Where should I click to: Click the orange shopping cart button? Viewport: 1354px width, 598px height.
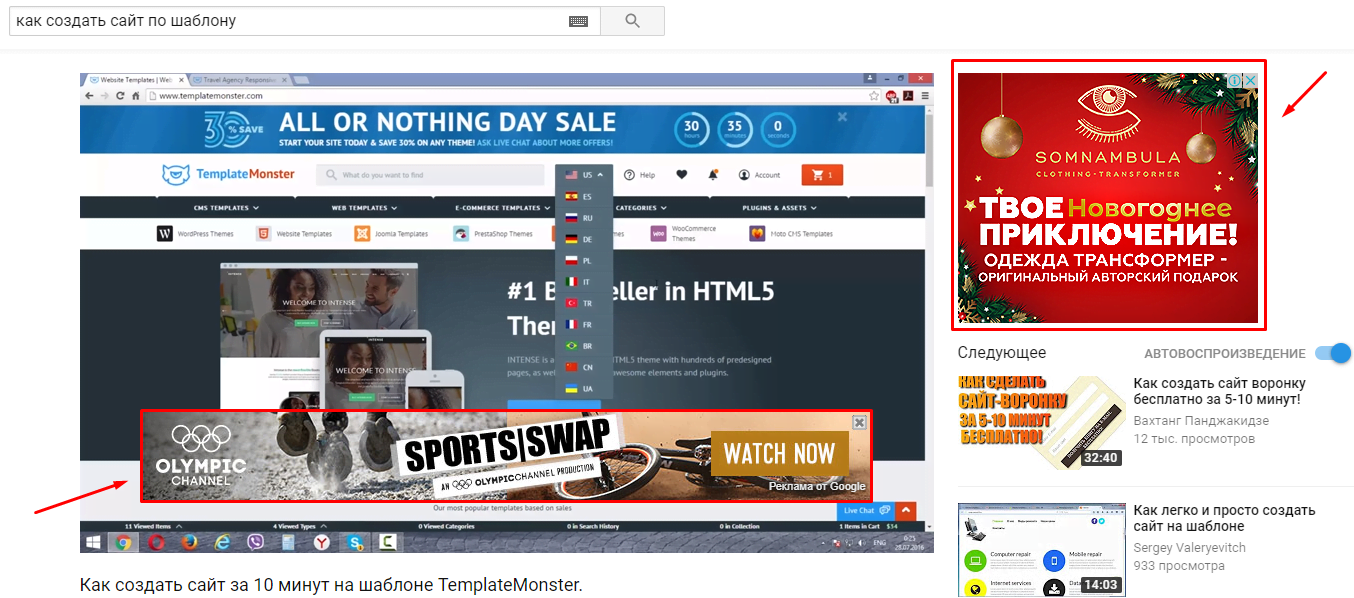[823, 175]
